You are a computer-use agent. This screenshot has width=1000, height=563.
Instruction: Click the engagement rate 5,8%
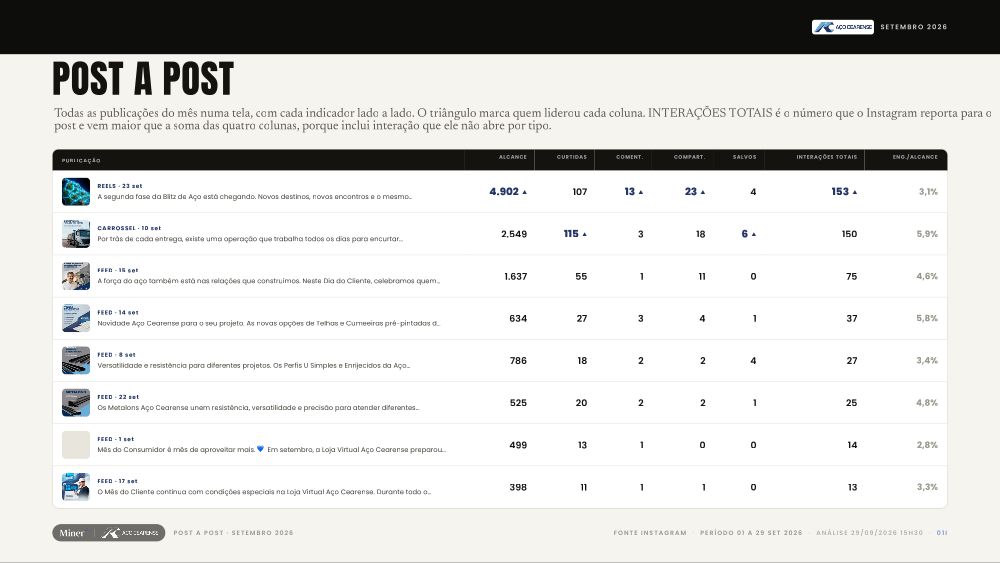(x=927, y=318)
